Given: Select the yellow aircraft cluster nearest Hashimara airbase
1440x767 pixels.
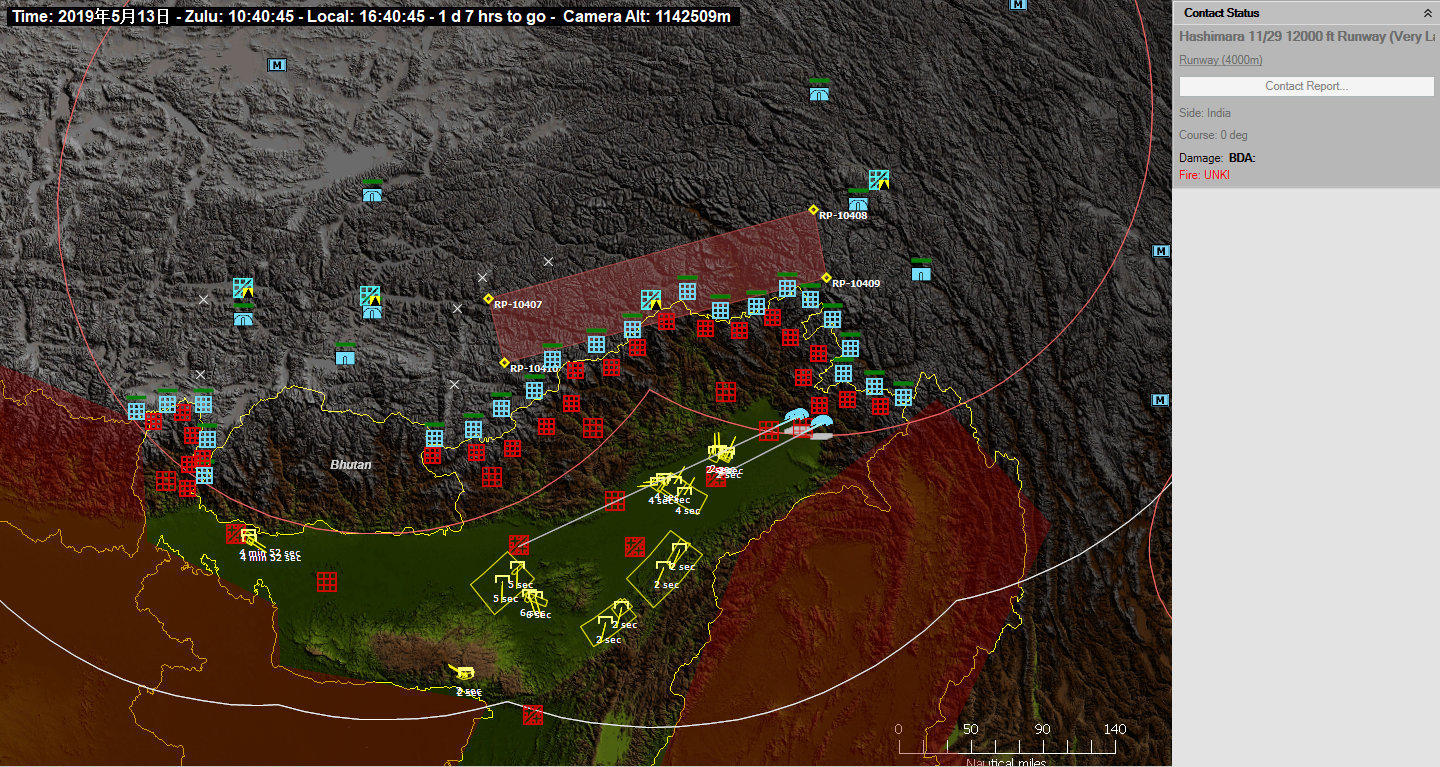Looking at the screenshot, I should [x=720, y=450].
